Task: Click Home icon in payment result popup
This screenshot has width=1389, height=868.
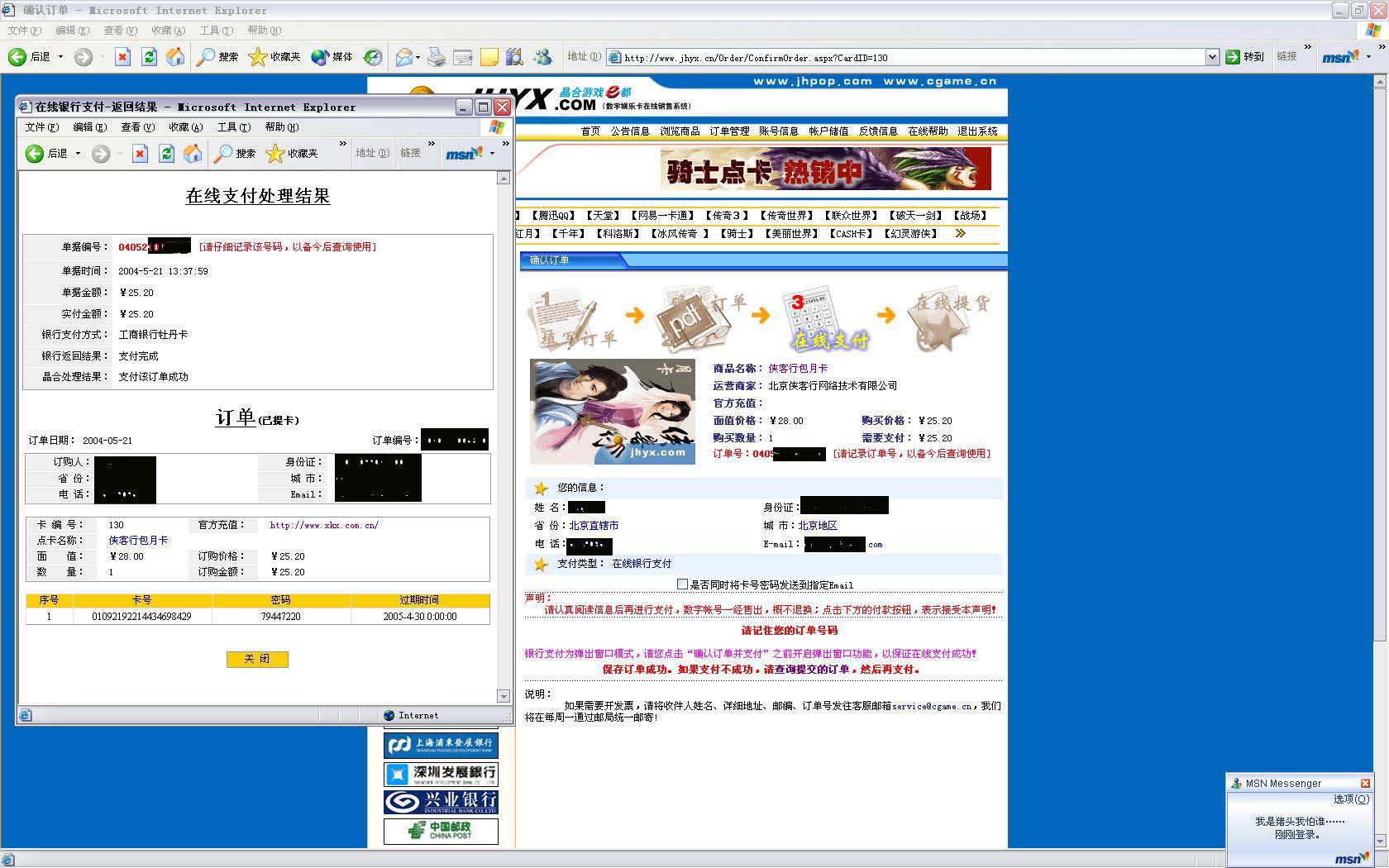Action: [x=193, y=153]
